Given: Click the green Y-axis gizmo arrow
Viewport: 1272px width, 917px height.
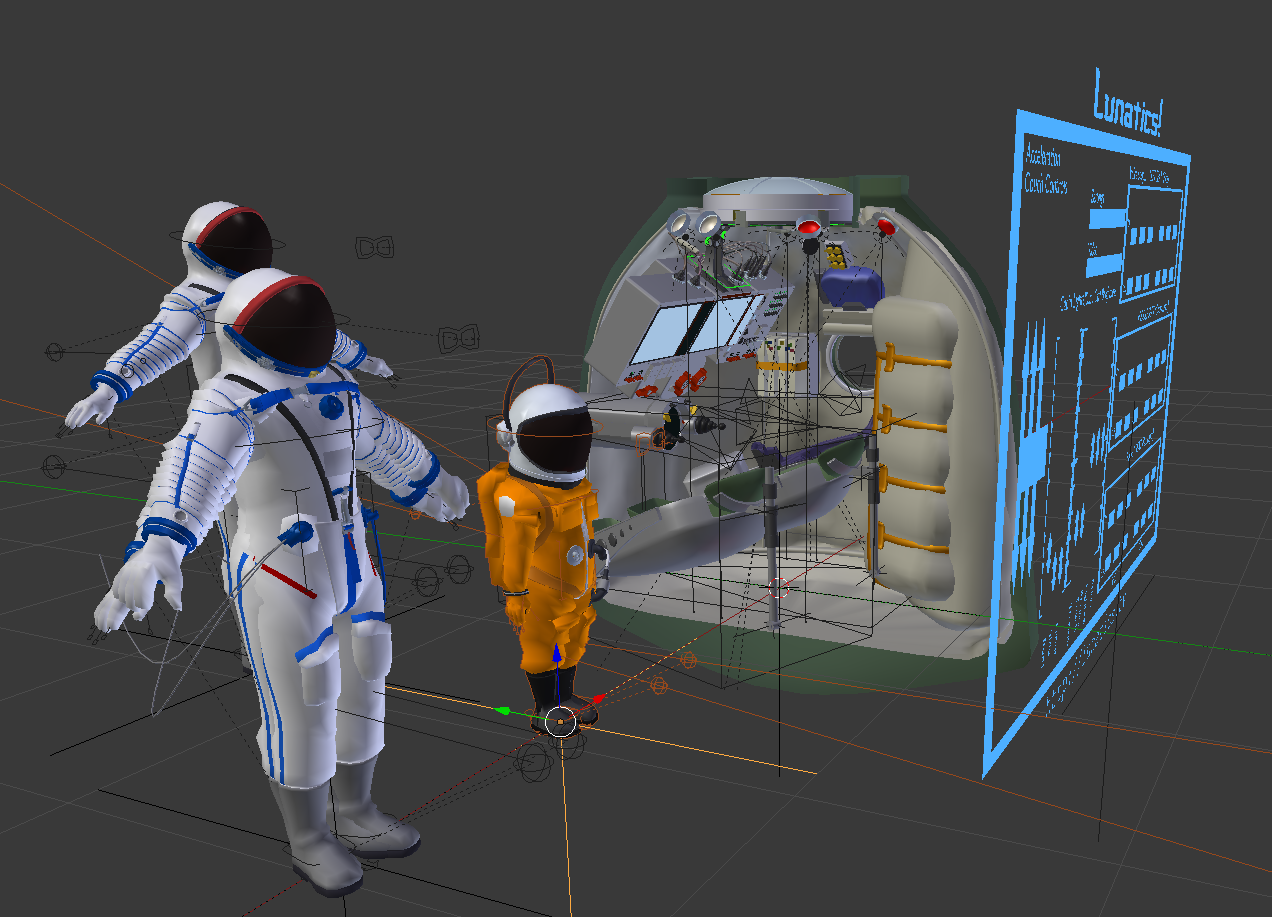Looking at the screenshot, I should pyautogui.click(x=503, y=710).
